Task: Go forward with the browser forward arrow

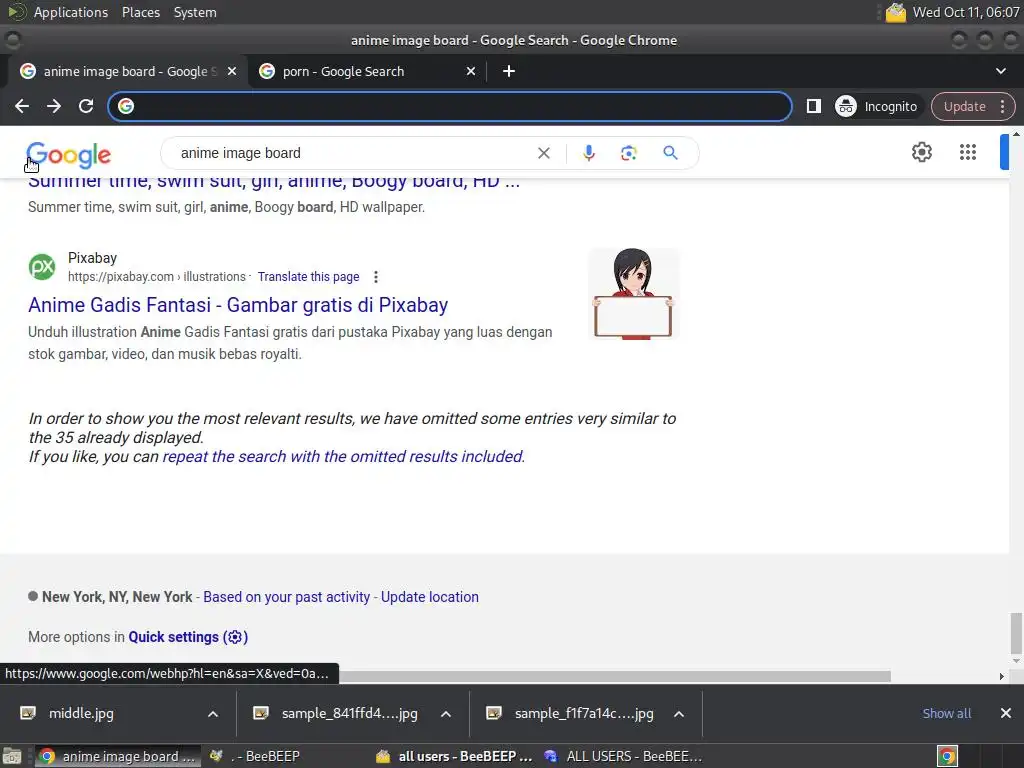Action: tap(54, 106)
